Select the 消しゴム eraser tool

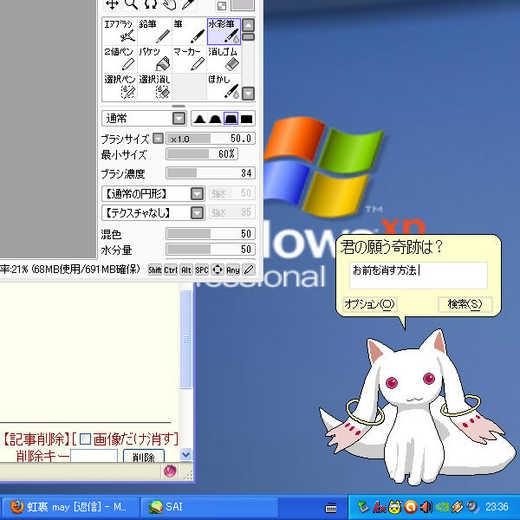point(224,59)
